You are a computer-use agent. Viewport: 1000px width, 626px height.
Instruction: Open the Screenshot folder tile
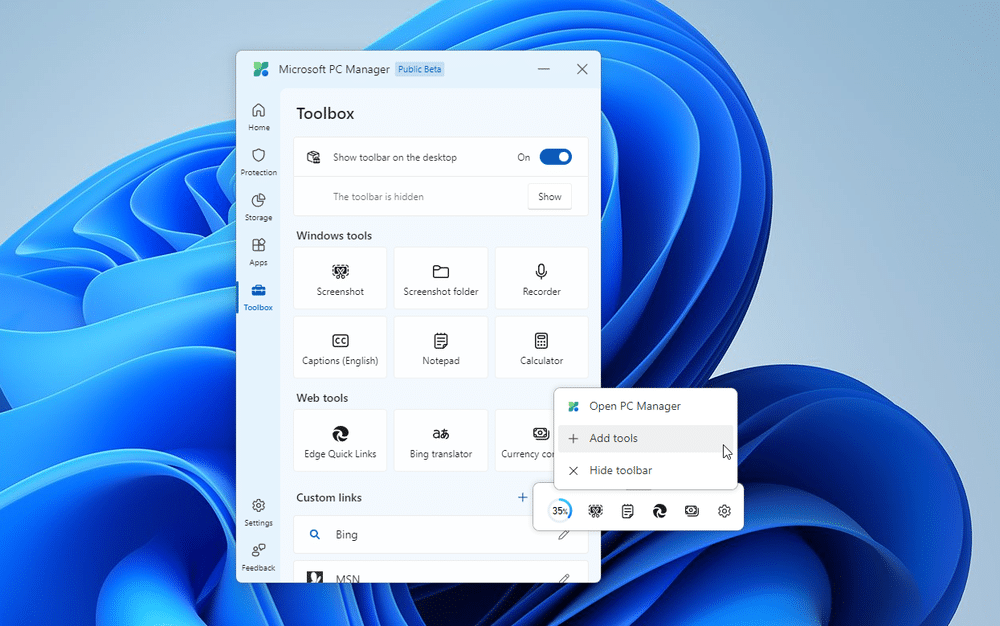pyautogui.click(x=440, y=279)
